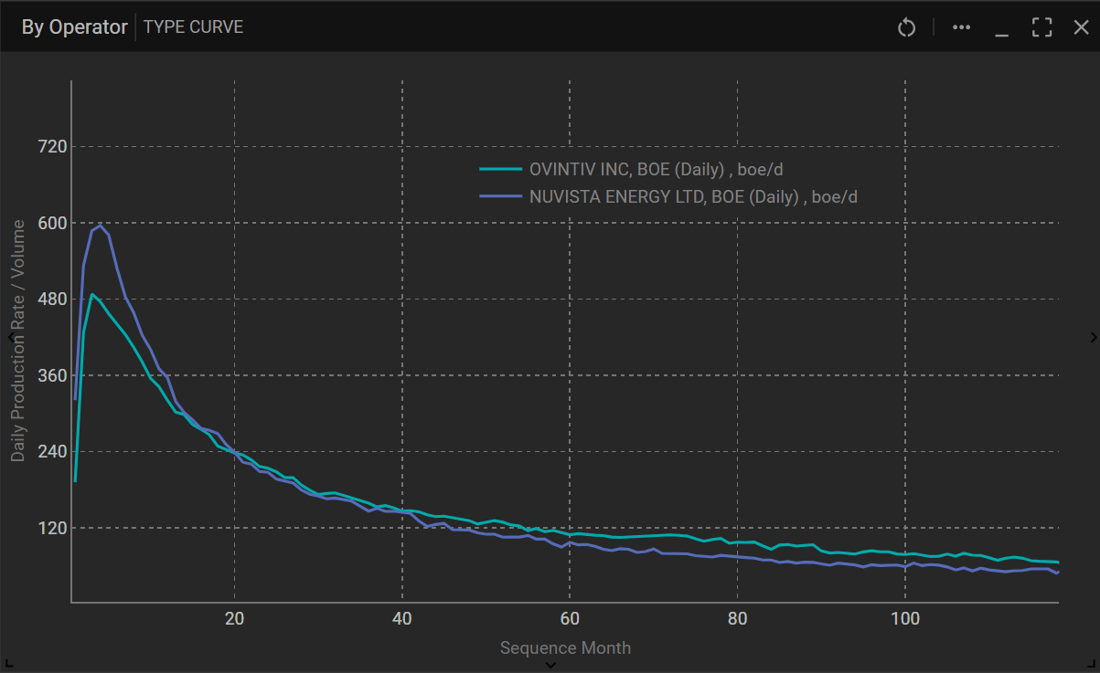The width and height of the screenshot is (1100, 673).
Task: Click the purple NUVISTA legend line swatch
Action: [x=500, y=197]
